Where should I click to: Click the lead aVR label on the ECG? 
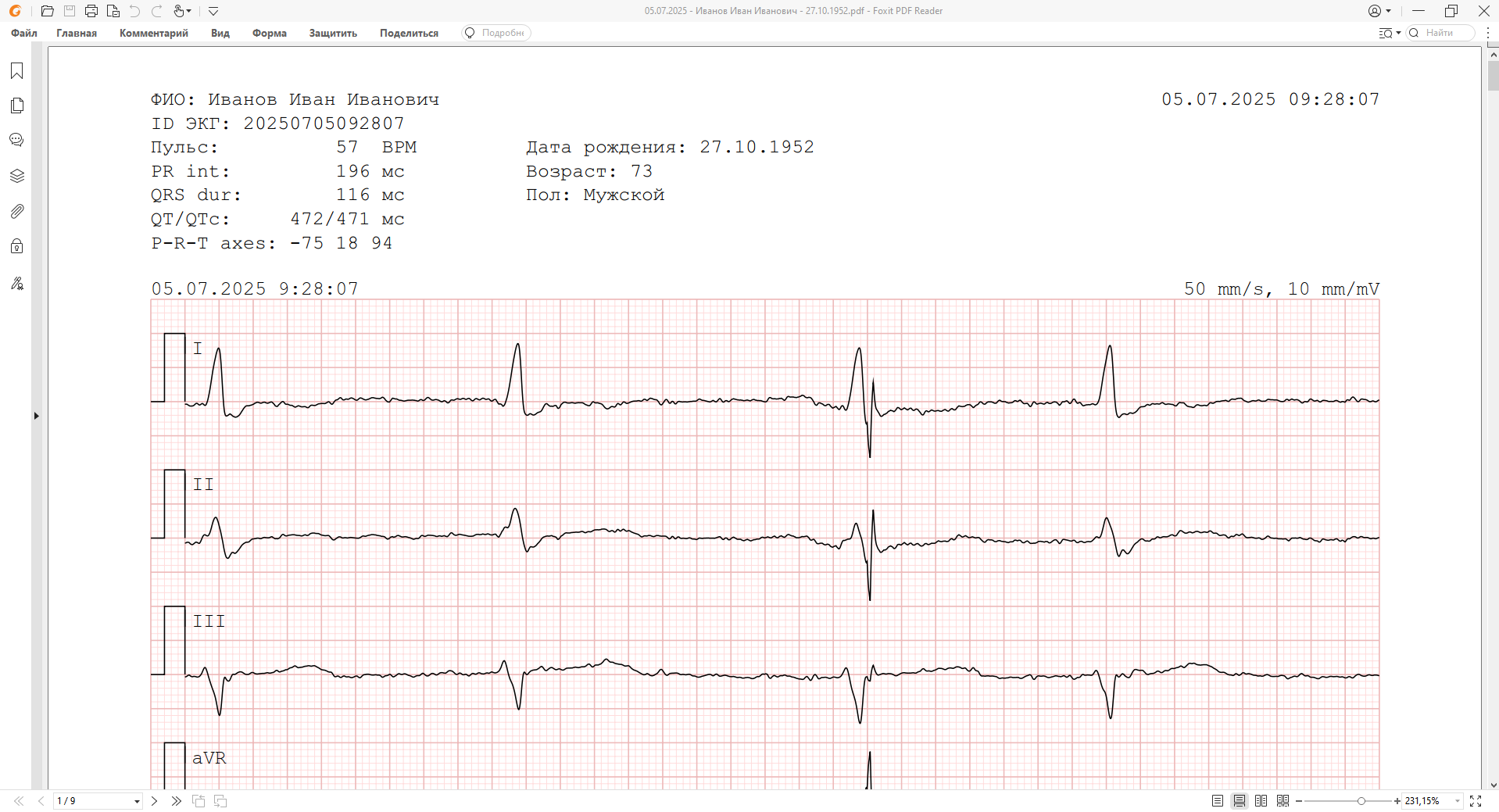pos(209,758)
